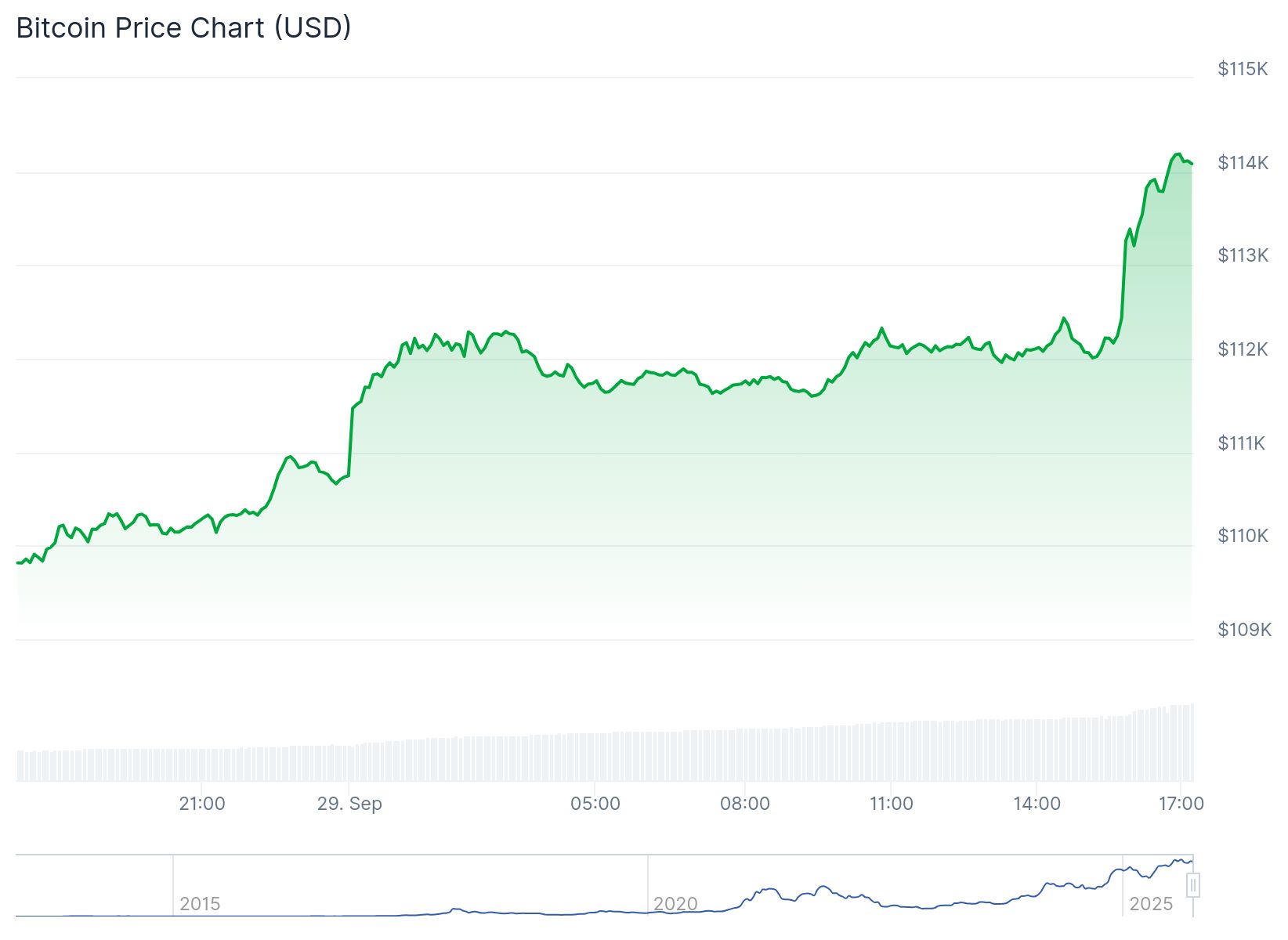Click the 11:00 time axis label
Screen dimensions: 1288x940
tap(892, 804)
